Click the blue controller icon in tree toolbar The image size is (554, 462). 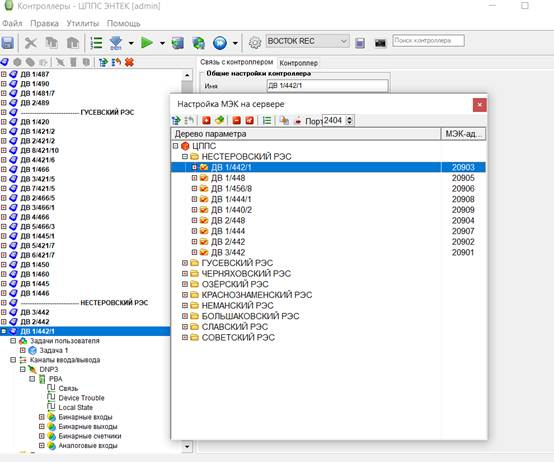(x=5, y=62)
